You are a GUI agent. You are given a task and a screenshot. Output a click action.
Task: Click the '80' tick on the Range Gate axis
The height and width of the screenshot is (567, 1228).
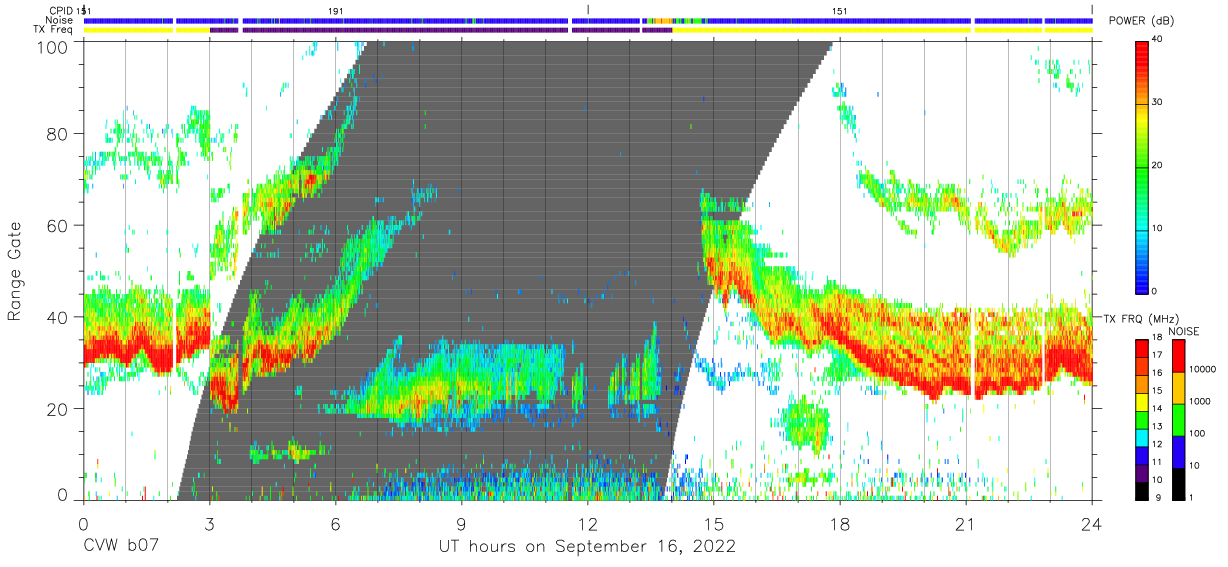point(59,134)
